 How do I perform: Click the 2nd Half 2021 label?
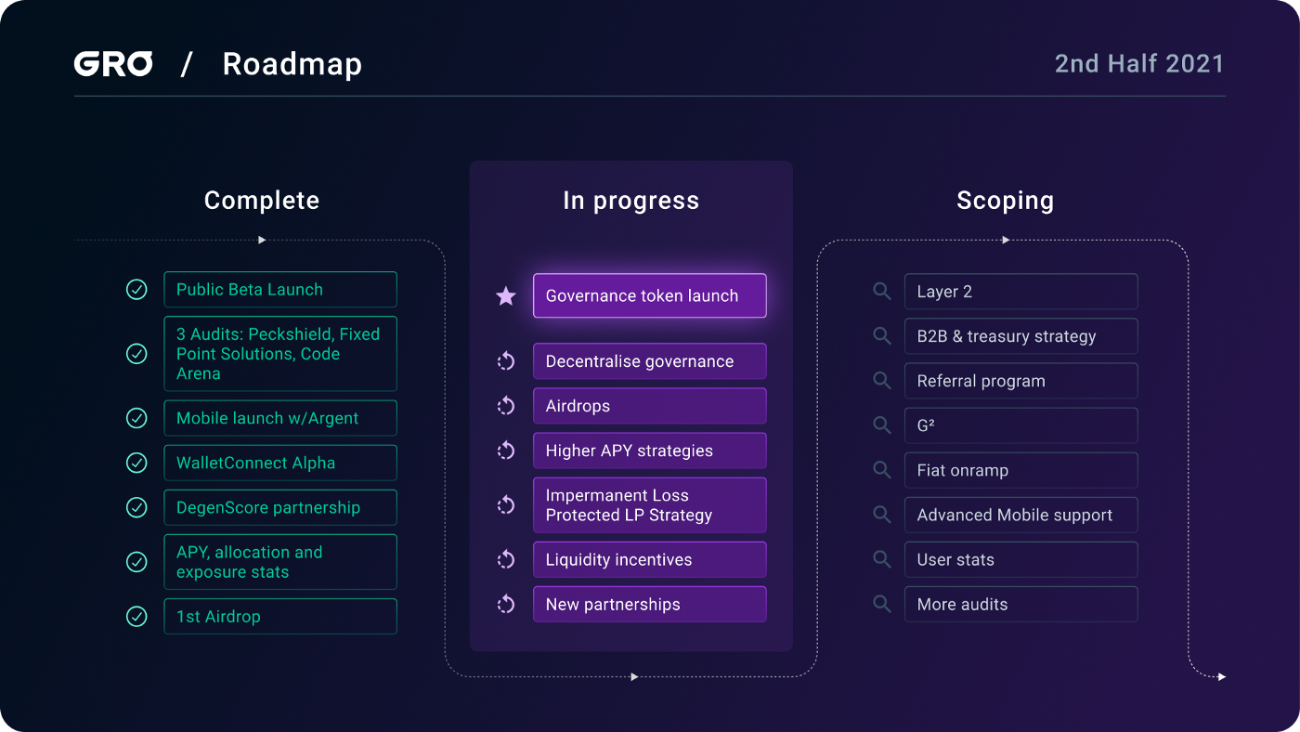point(1139,64)
